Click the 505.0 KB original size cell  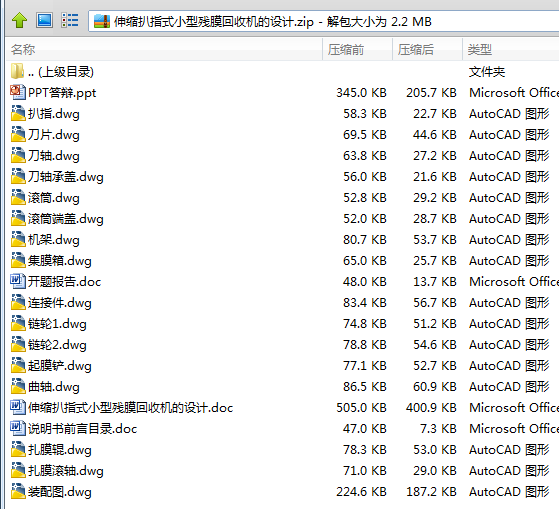pyautogui.click(x=361, y=408)
